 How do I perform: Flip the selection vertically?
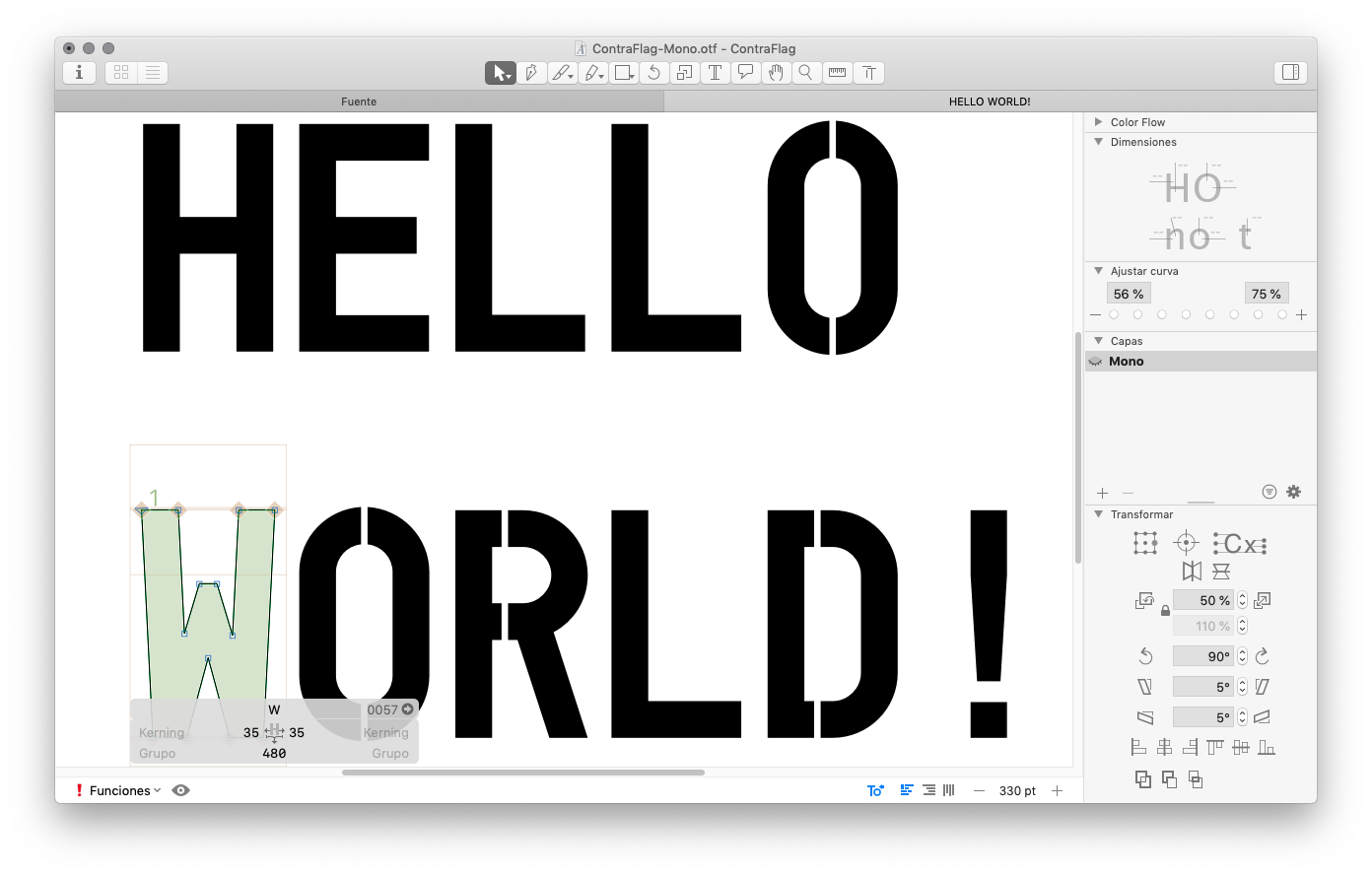click(1221, 572)
